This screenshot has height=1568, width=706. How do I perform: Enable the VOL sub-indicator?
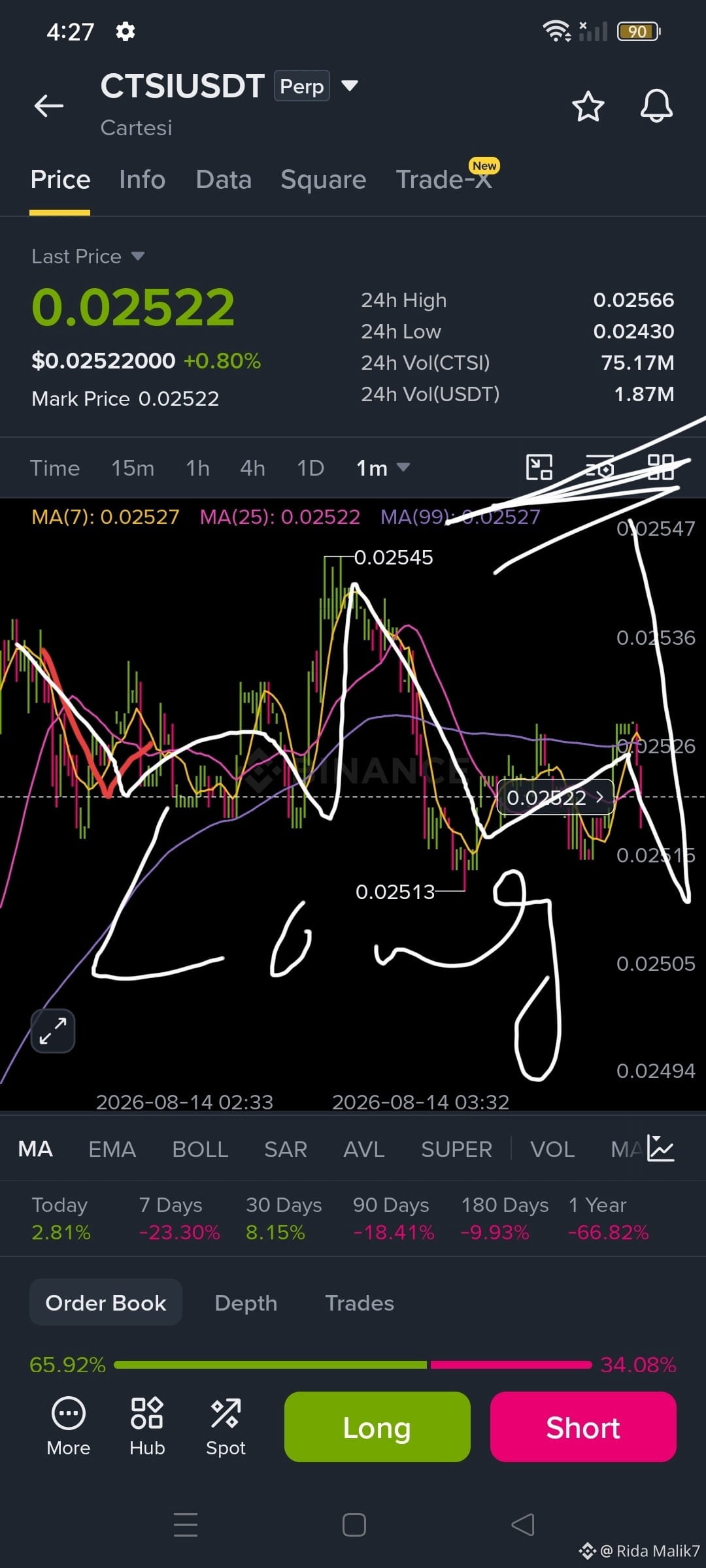click(552, 1149)
